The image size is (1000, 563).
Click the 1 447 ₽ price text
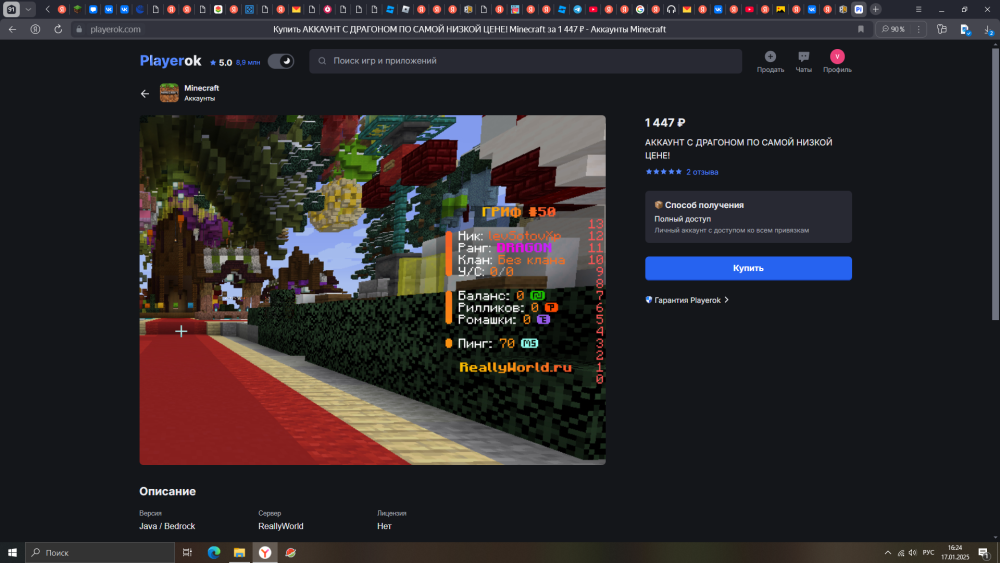click(665, 122)
